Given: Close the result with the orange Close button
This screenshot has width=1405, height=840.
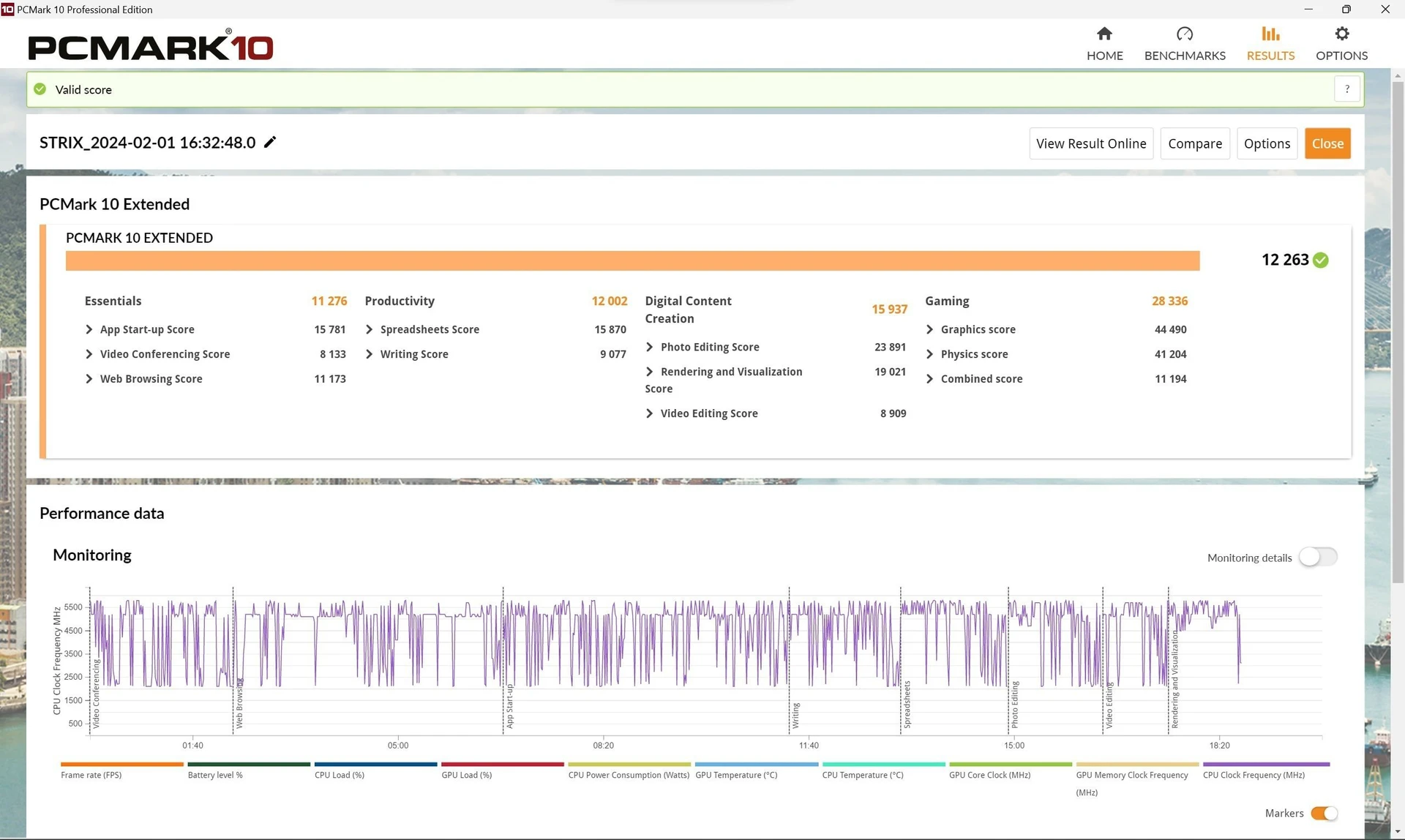Looking at the screenshot, I should click(x=1327, y=143).
